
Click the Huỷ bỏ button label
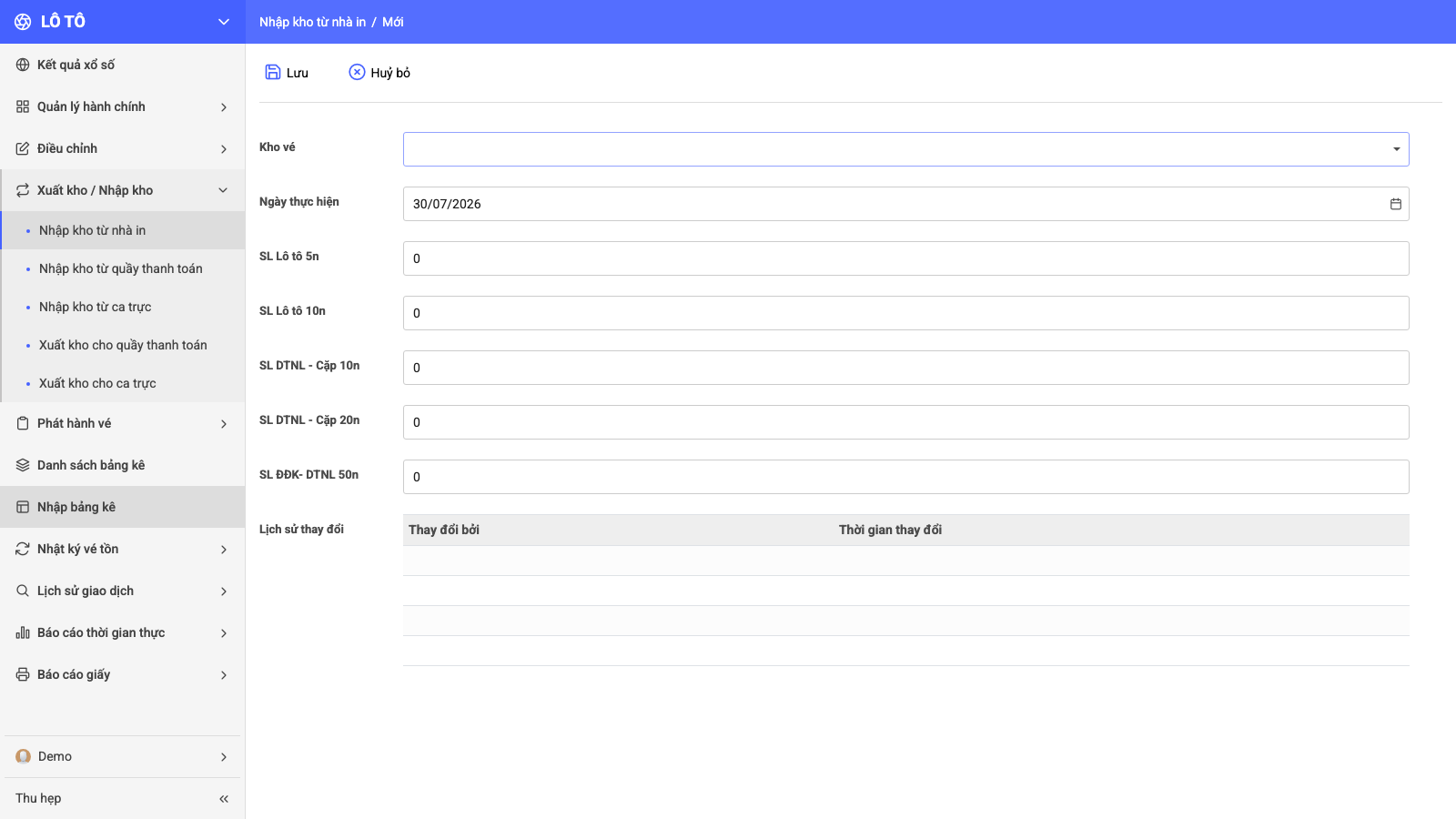[x=390, y=73]
